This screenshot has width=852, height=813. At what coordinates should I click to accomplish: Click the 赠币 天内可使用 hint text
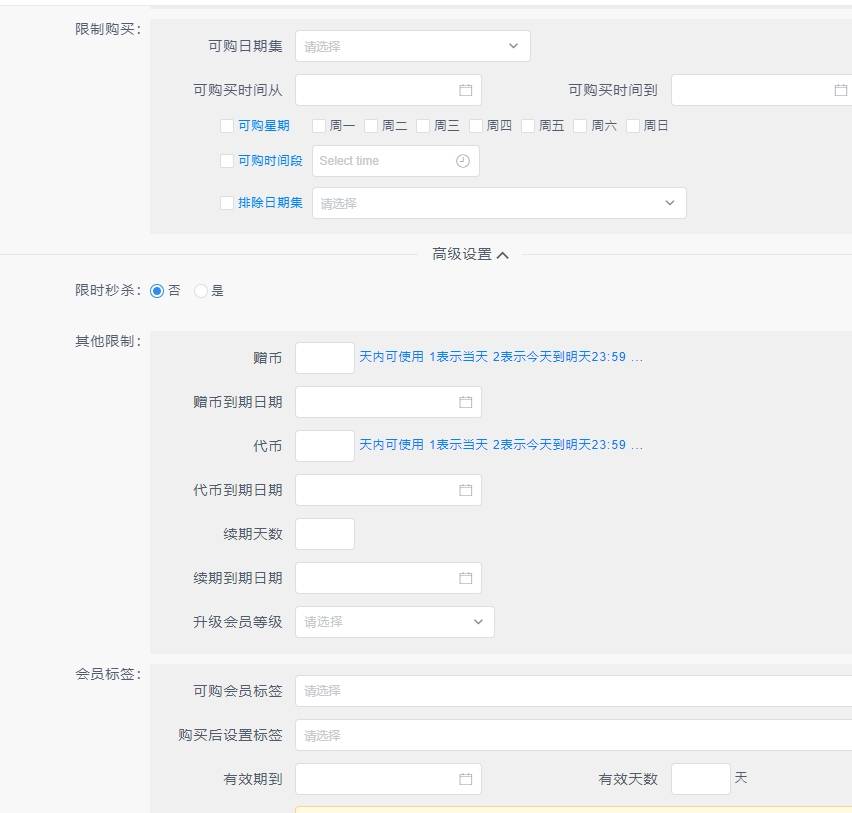tap(501, 357)
